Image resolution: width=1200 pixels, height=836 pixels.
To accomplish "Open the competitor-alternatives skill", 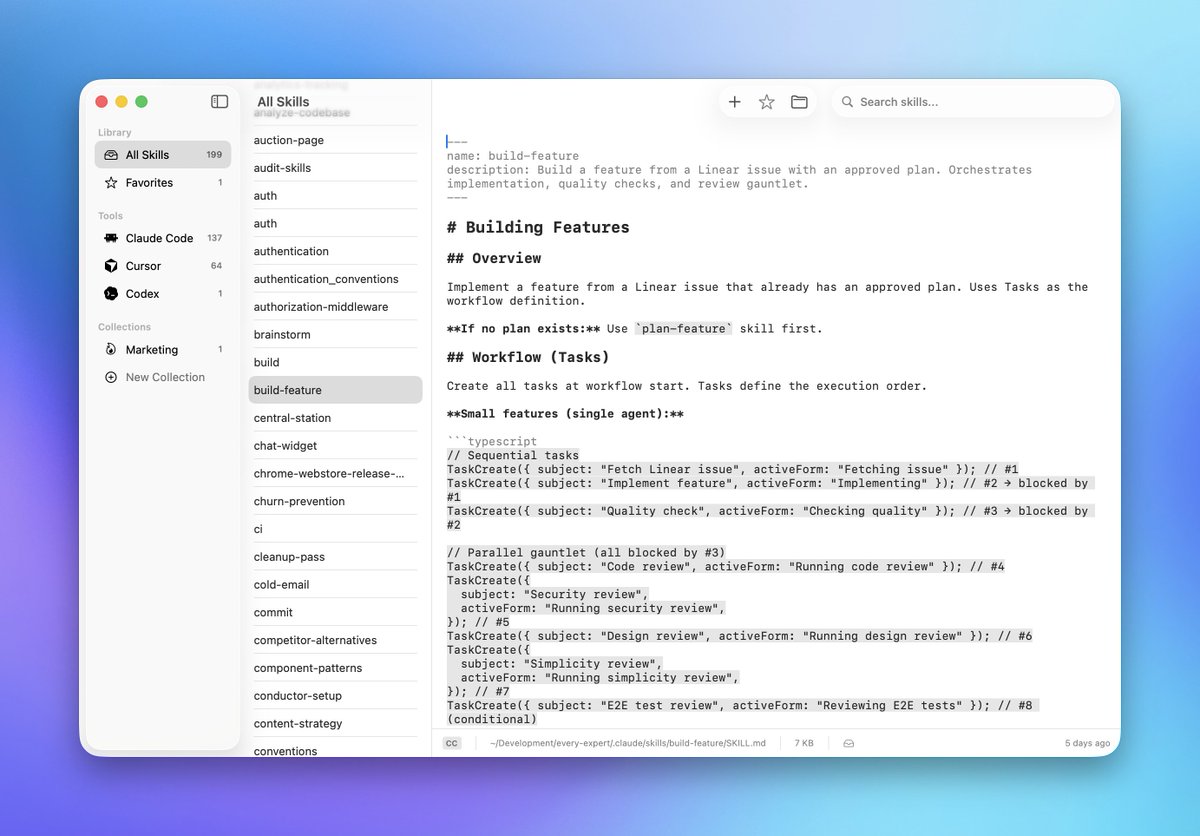I will [x=335, y=640].
